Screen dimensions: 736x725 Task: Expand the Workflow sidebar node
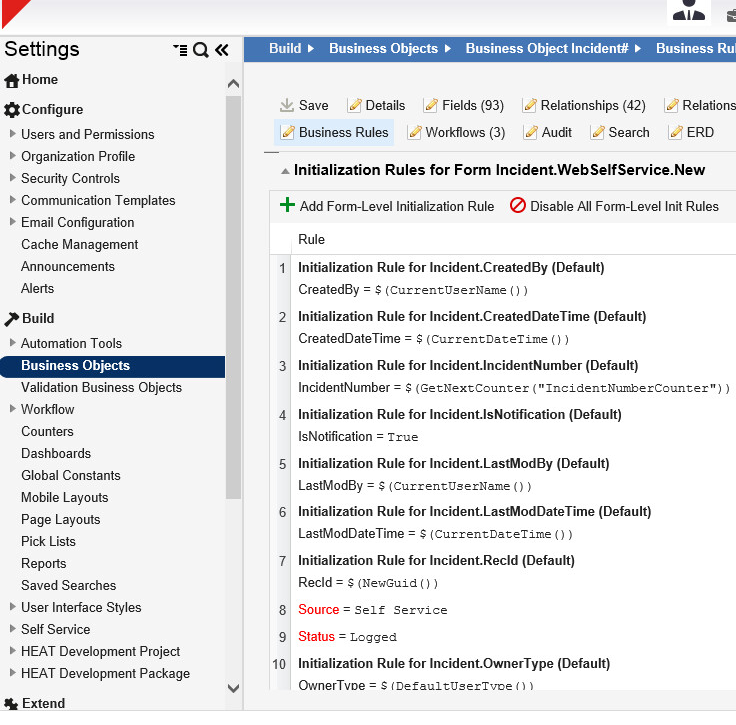click(x=12, y=409)
